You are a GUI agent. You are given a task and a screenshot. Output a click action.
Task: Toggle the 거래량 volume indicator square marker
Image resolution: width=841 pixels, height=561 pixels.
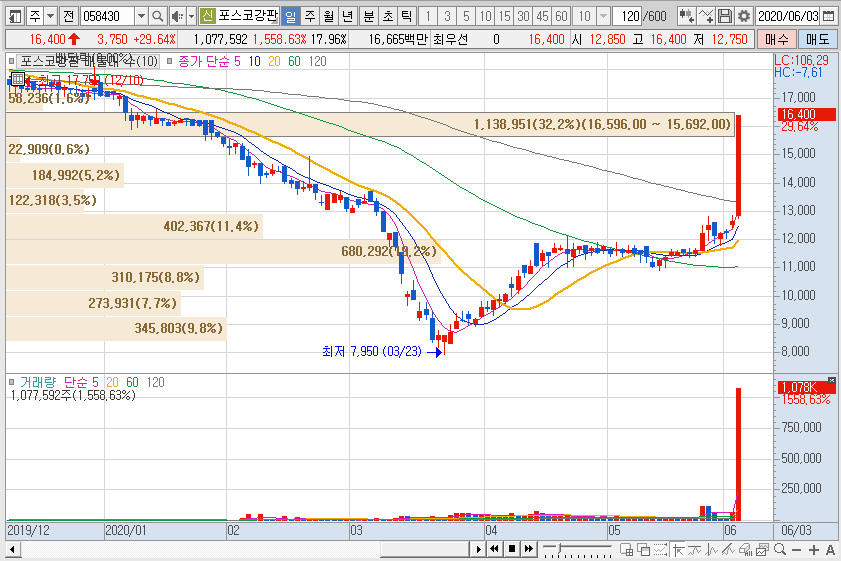[x=11, y=382]
